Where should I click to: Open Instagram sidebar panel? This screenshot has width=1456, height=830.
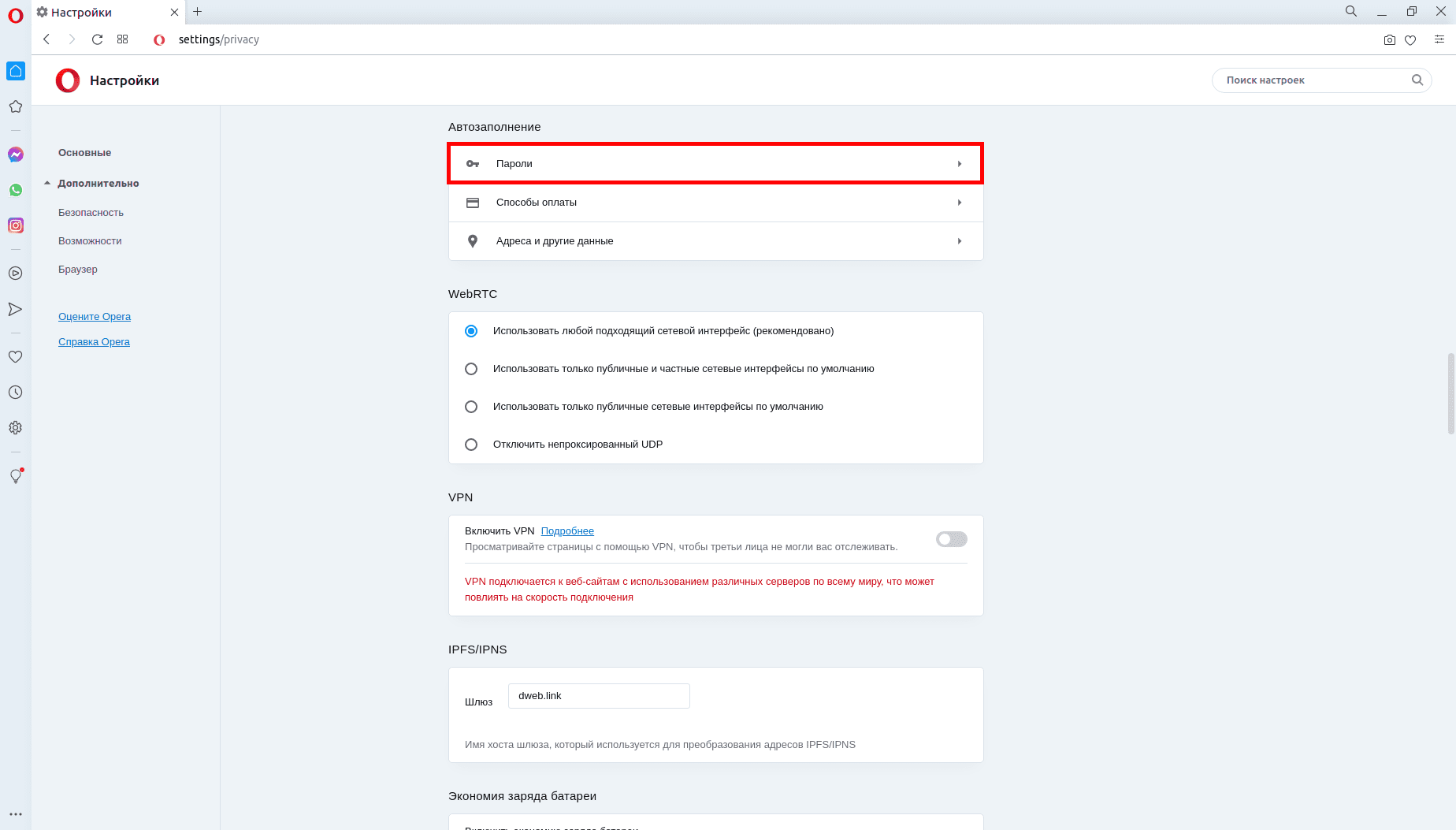point(16,225)
